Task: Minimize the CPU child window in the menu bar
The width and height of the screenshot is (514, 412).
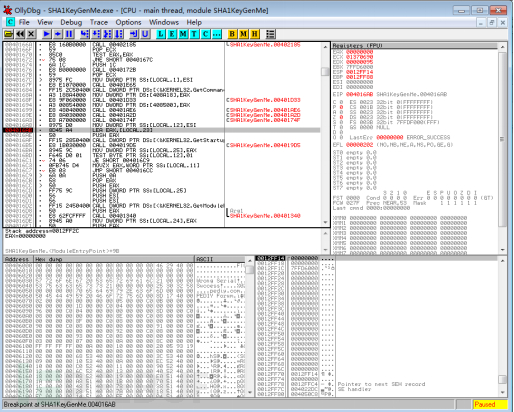Action: tap(480, 23)
